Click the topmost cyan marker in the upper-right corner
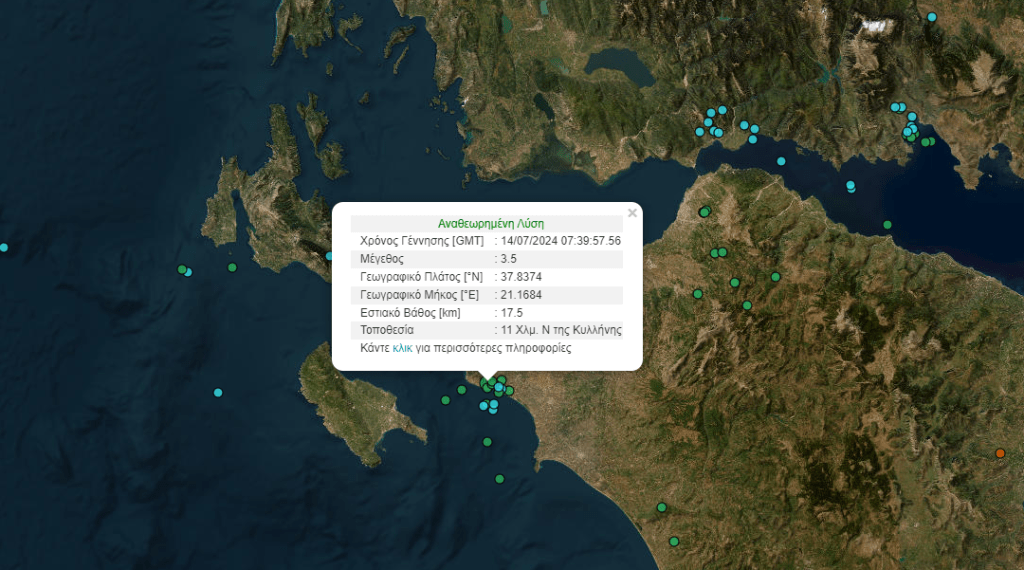 coord(932,17)
